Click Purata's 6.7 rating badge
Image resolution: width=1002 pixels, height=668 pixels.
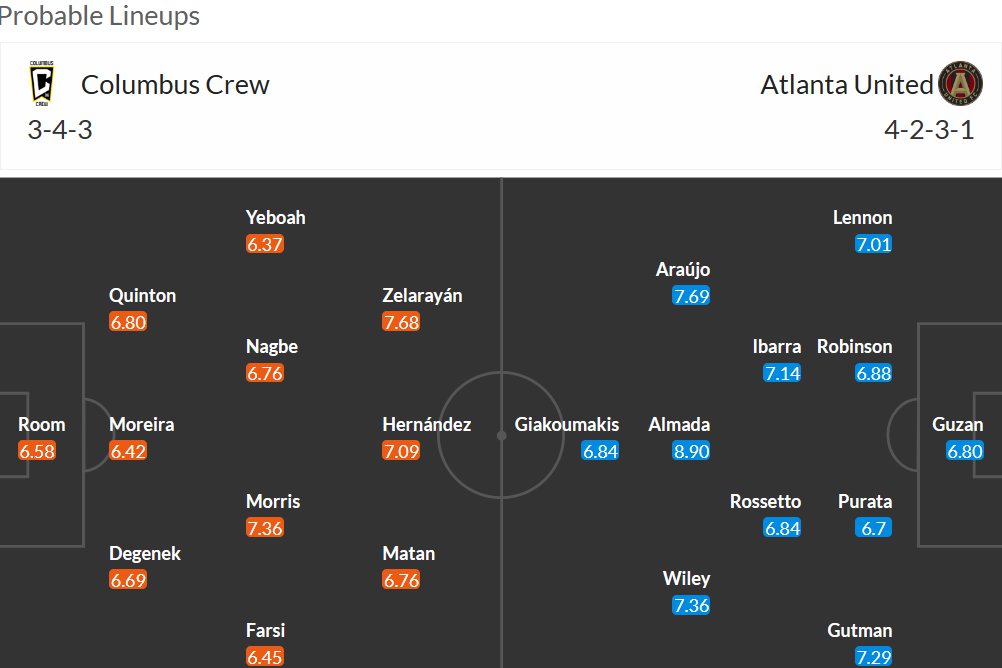pyautogui.click(x=873, y=527)
